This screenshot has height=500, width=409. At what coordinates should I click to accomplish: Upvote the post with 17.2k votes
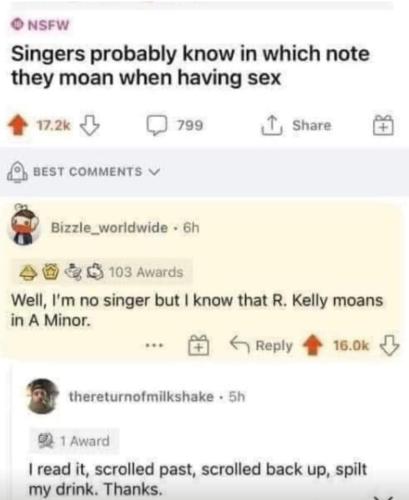click(x=17, y=125)
